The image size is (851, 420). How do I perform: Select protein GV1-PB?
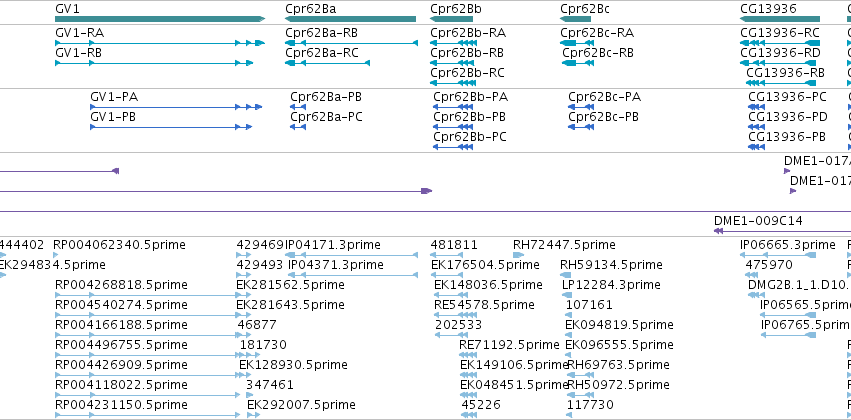click(x=113, y=117)
